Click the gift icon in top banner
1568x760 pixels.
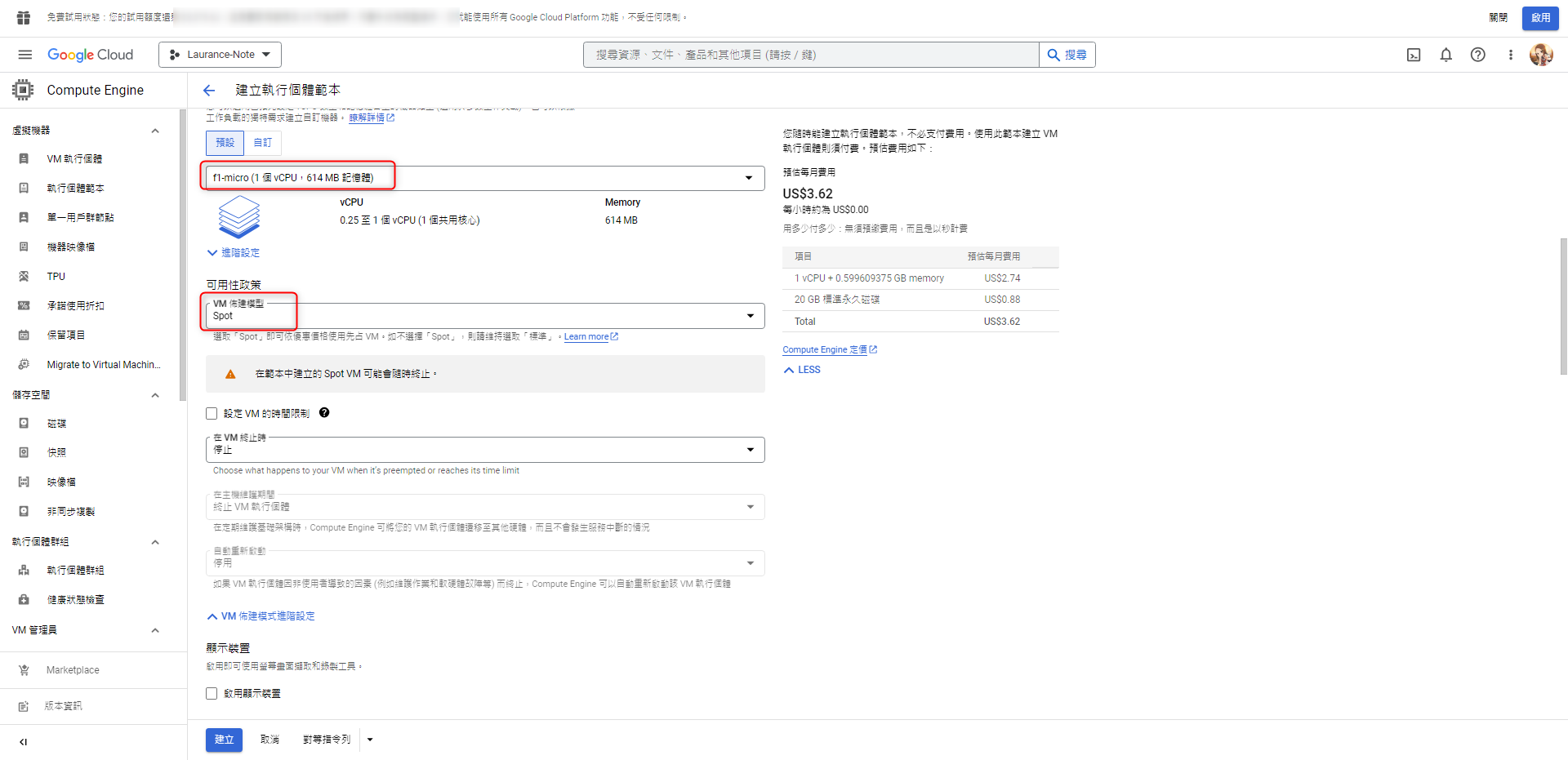point(24,17)
